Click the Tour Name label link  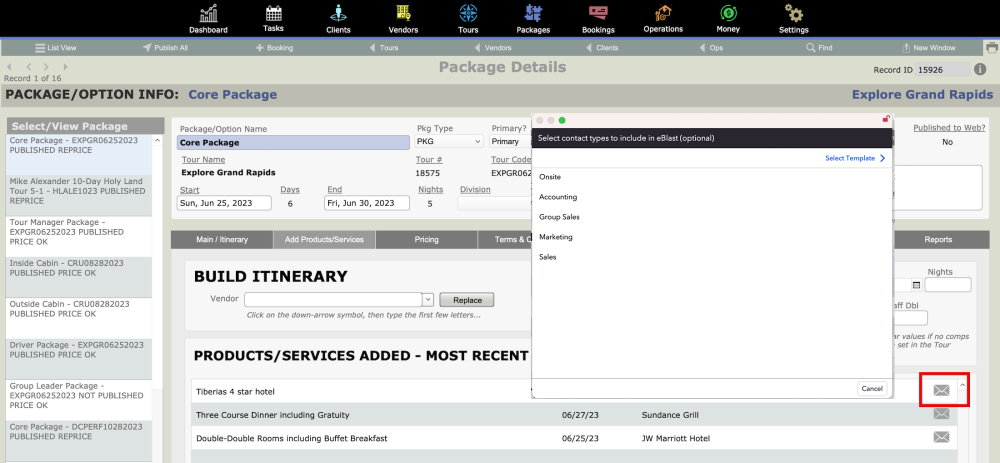(203, 159)
